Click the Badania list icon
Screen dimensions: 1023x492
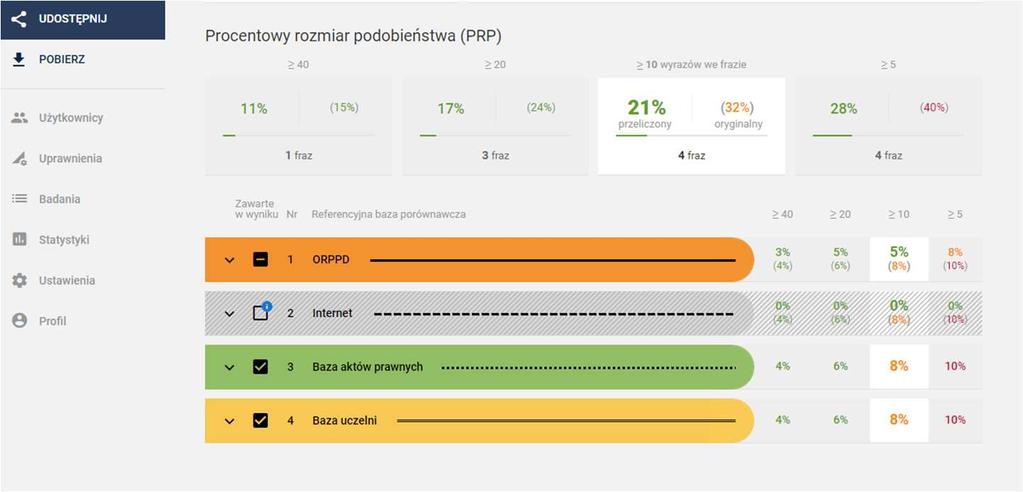tap(20, 199)
